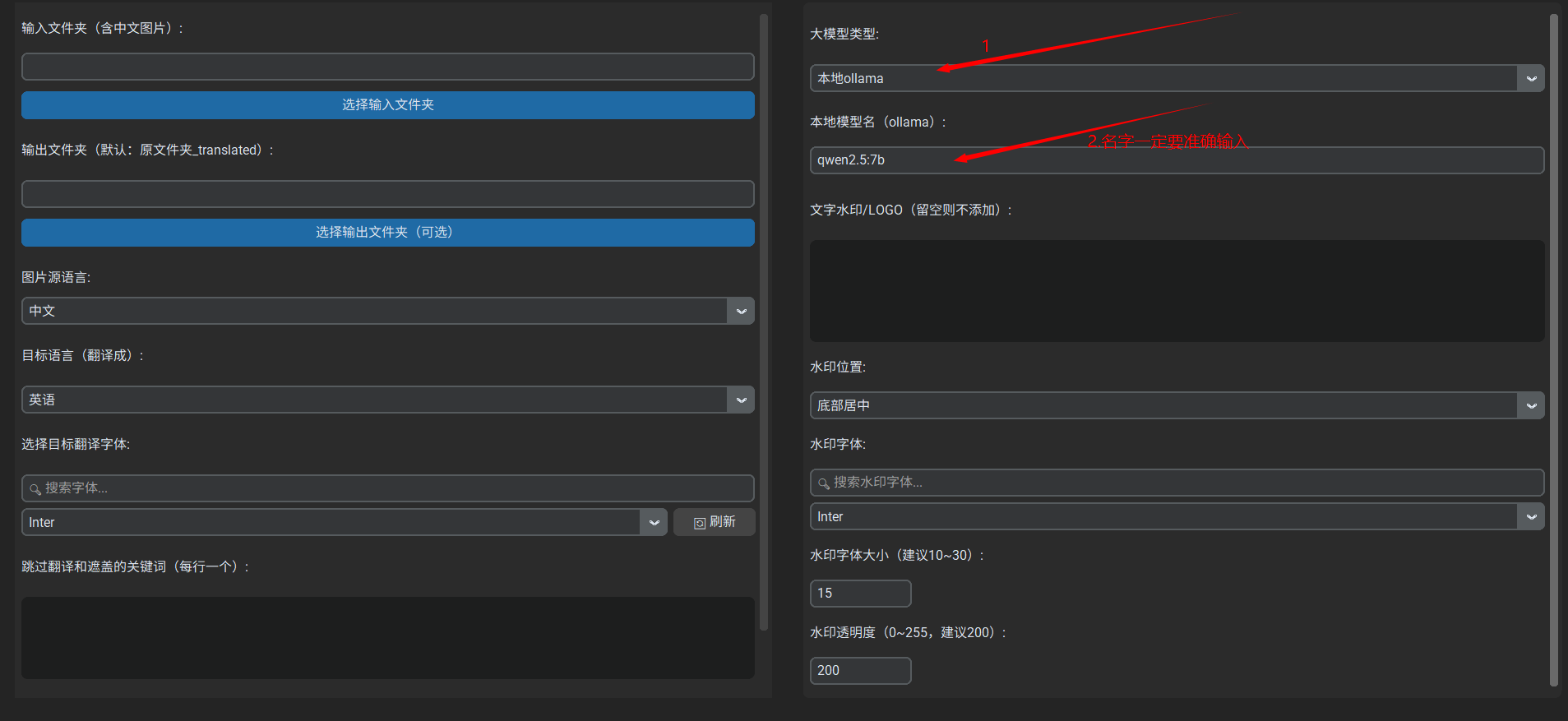Screen dimensions: 1568x721
Task: Click the skip keywords text area
Action: [387, 637]
